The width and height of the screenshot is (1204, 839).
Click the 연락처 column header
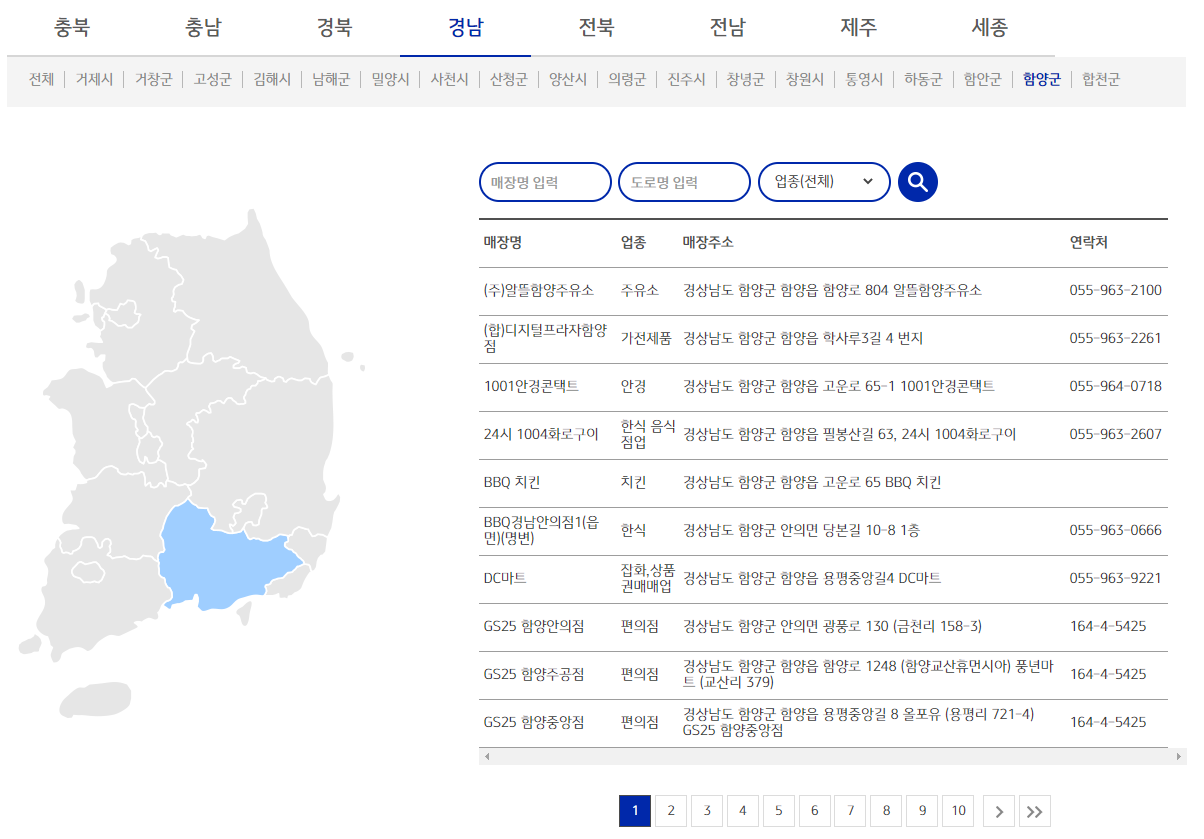[1088, 243]
